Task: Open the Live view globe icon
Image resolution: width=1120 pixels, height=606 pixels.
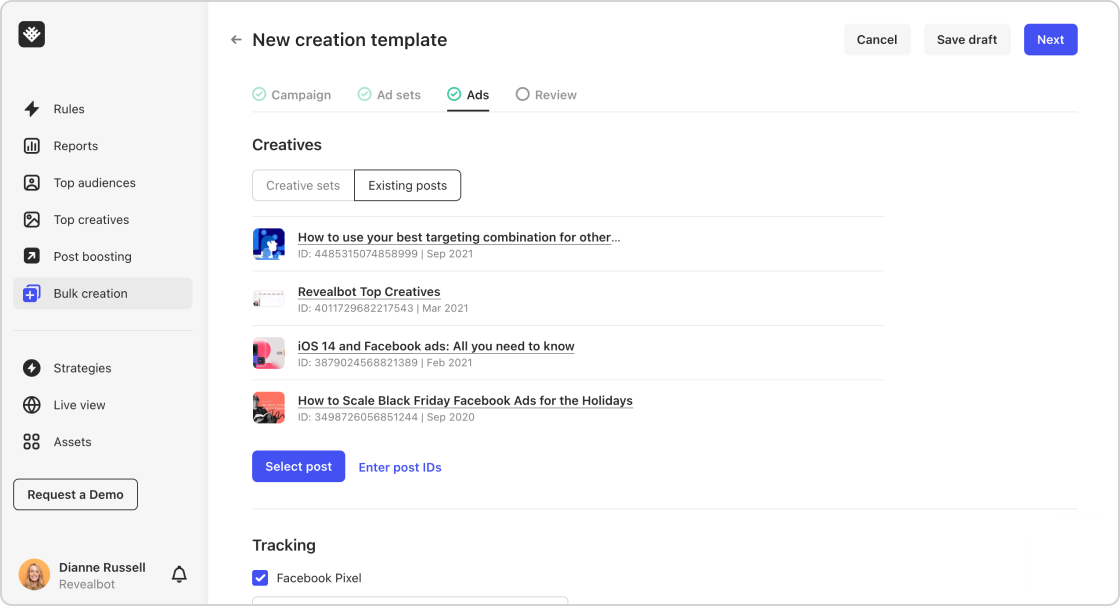Action: pos(31,404)
